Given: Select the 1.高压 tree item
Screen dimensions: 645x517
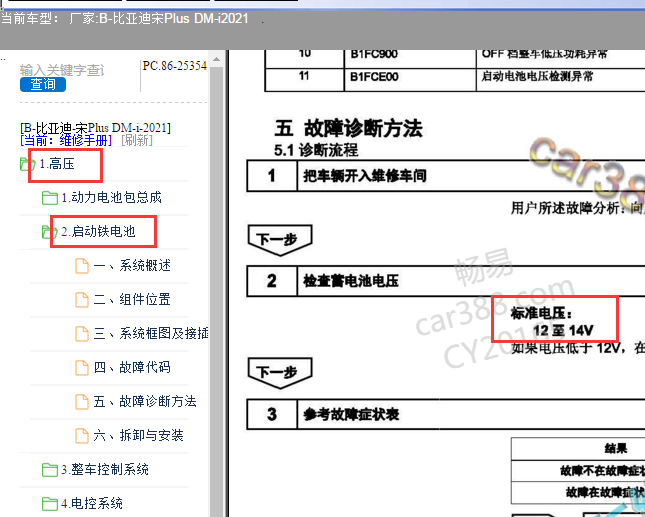Looking at the screenshot, I should 57,164.
